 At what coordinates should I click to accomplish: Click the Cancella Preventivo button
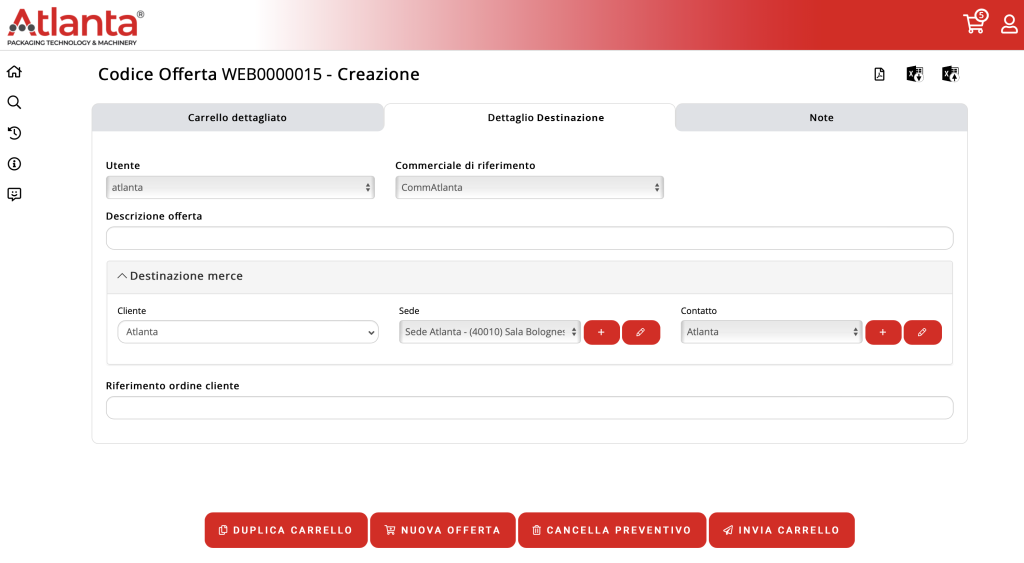[x=612, y=530]
